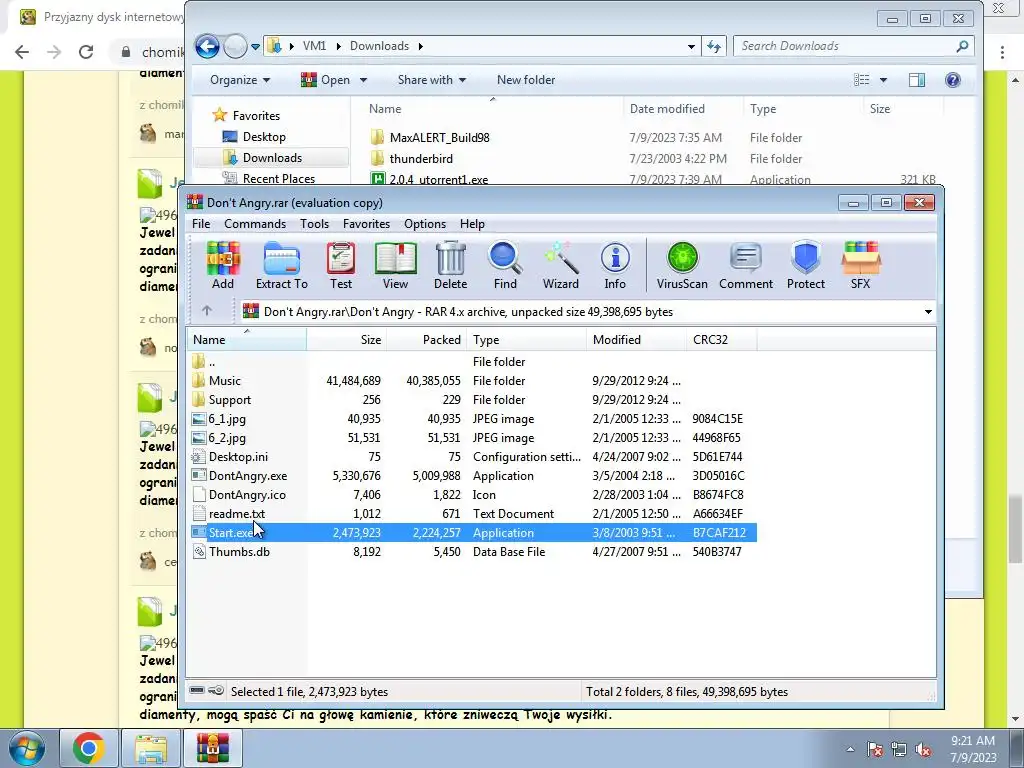The image size is (1024, 768).
Task: Select Desktop in Explorer Favorites
Action: click(264, 136)
